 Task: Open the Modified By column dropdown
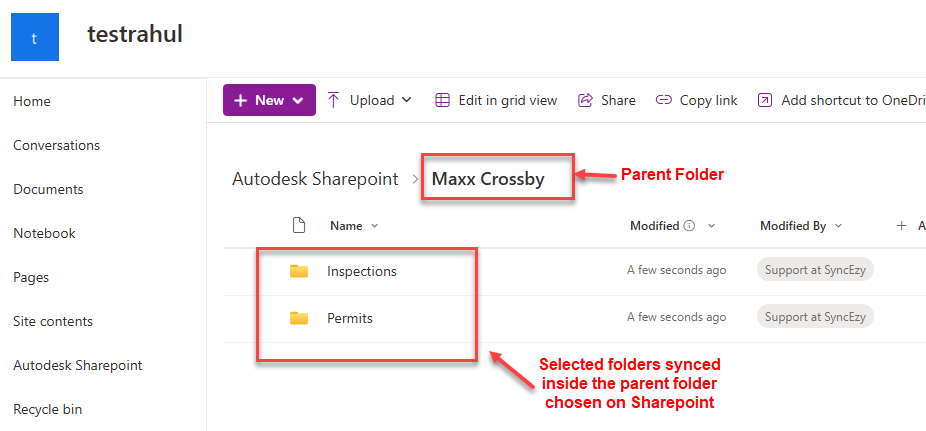(x=838, y=226)
